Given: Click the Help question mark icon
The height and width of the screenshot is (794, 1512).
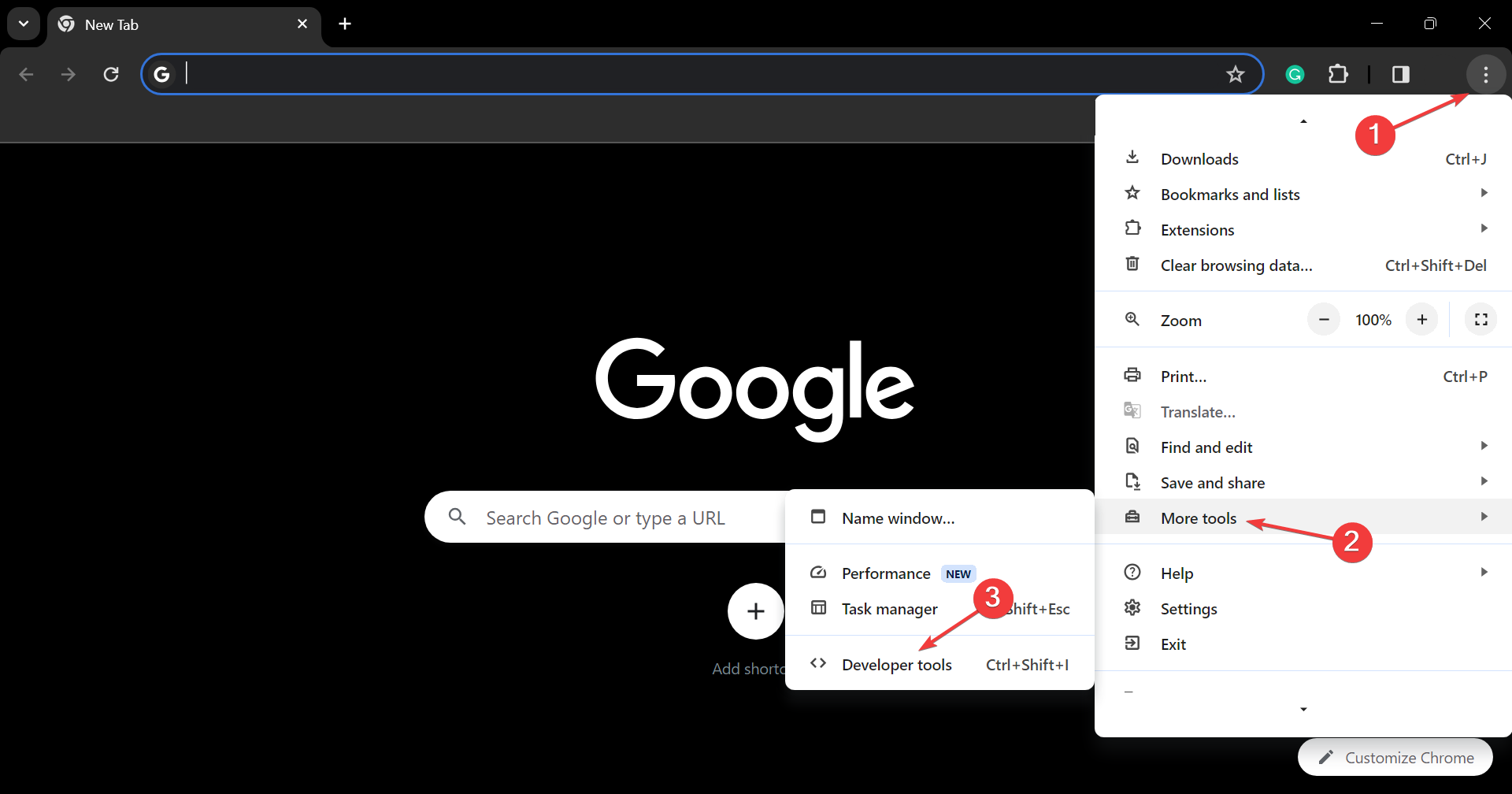Looking at the screenshot, I should click(1132, 572).
